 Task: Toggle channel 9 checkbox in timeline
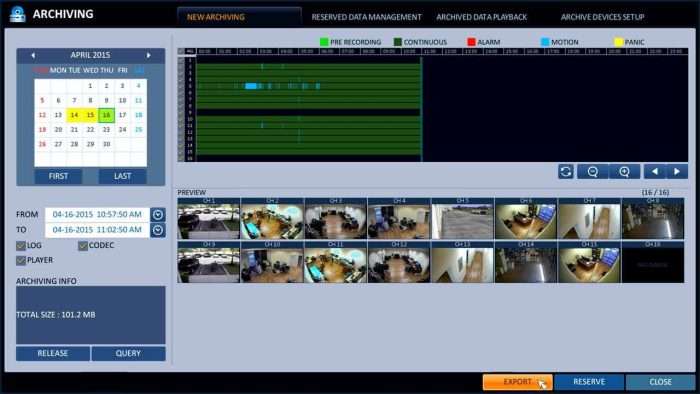181,112
